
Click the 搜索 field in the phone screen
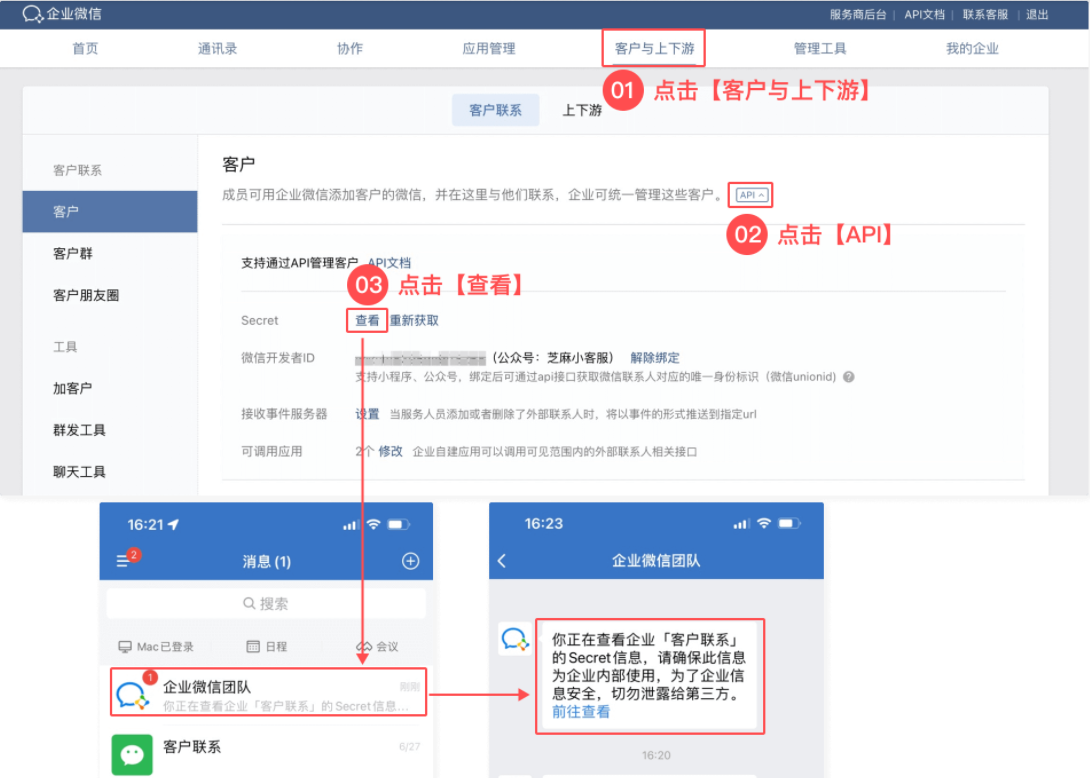coord(266,603)
